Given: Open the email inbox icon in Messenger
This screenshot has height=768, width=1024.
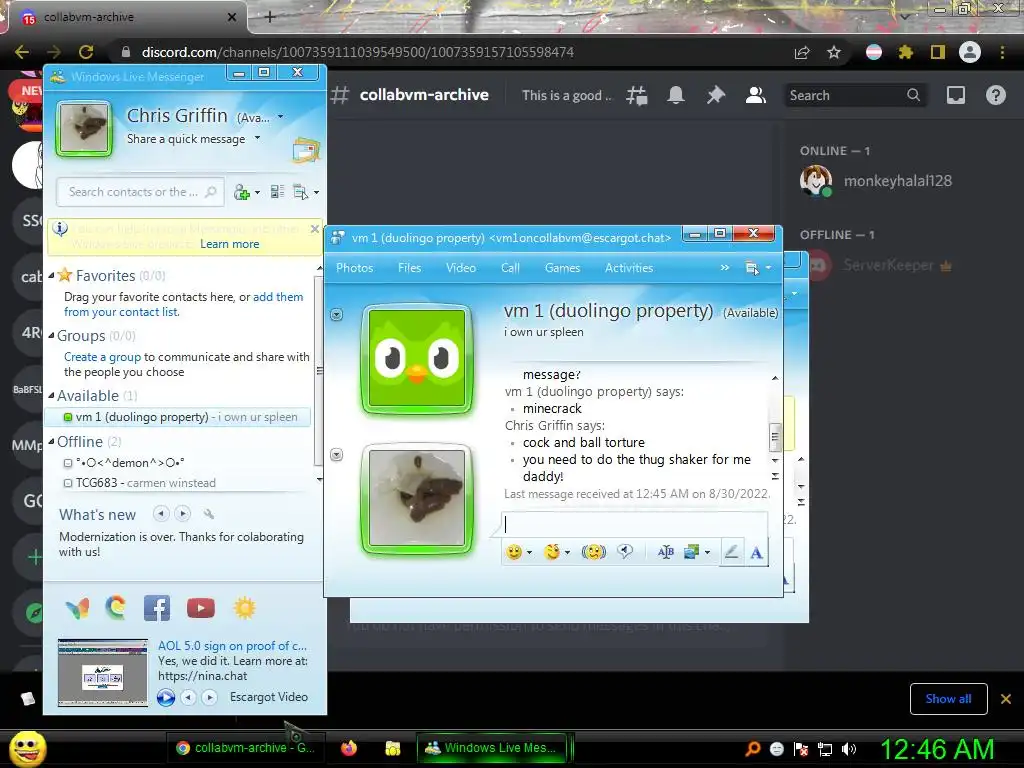Looking at the screenshot, I should [x=306, y=151].
